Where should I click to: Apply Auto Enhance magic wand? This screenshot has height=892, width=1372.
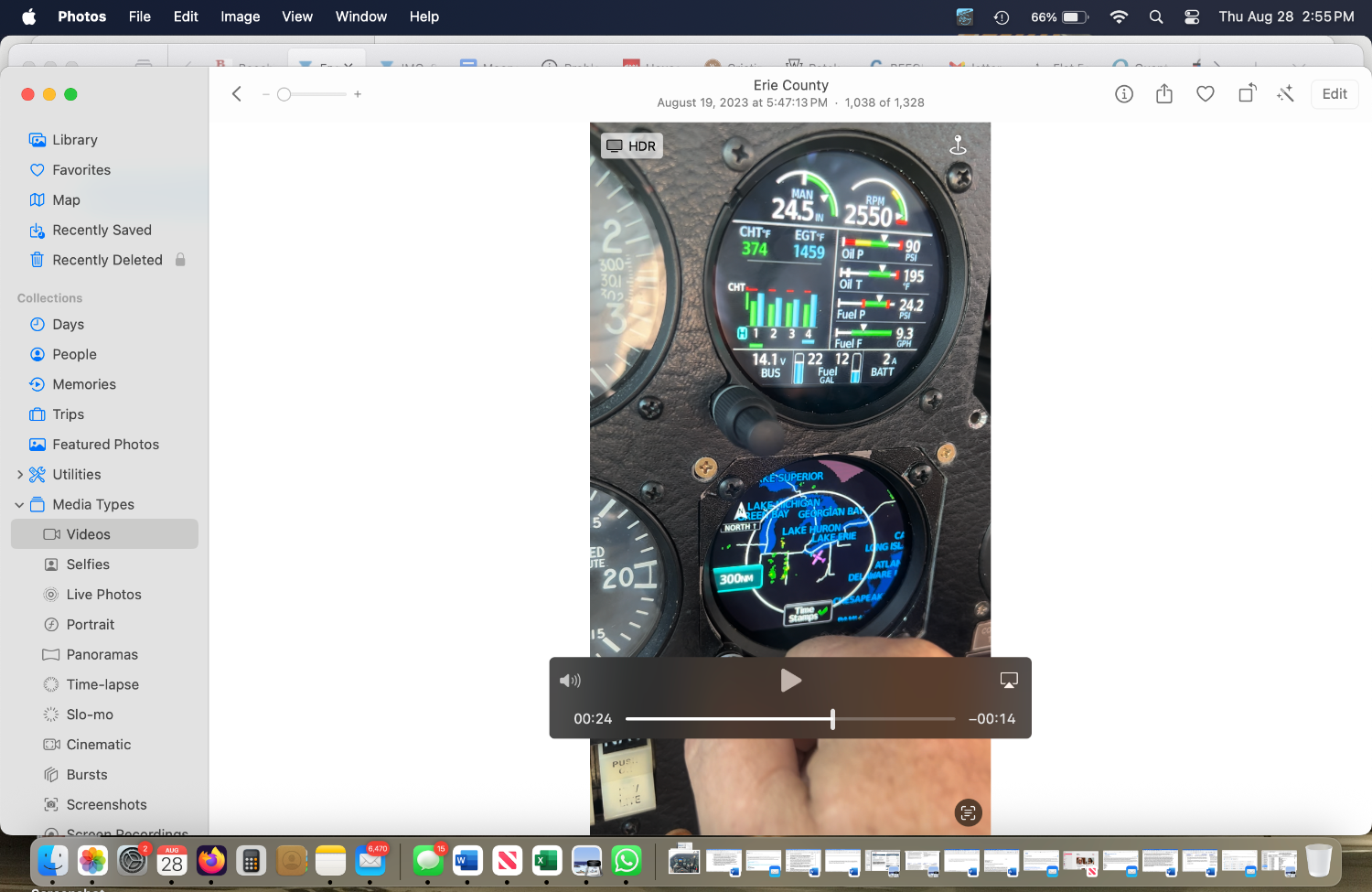1286,93
